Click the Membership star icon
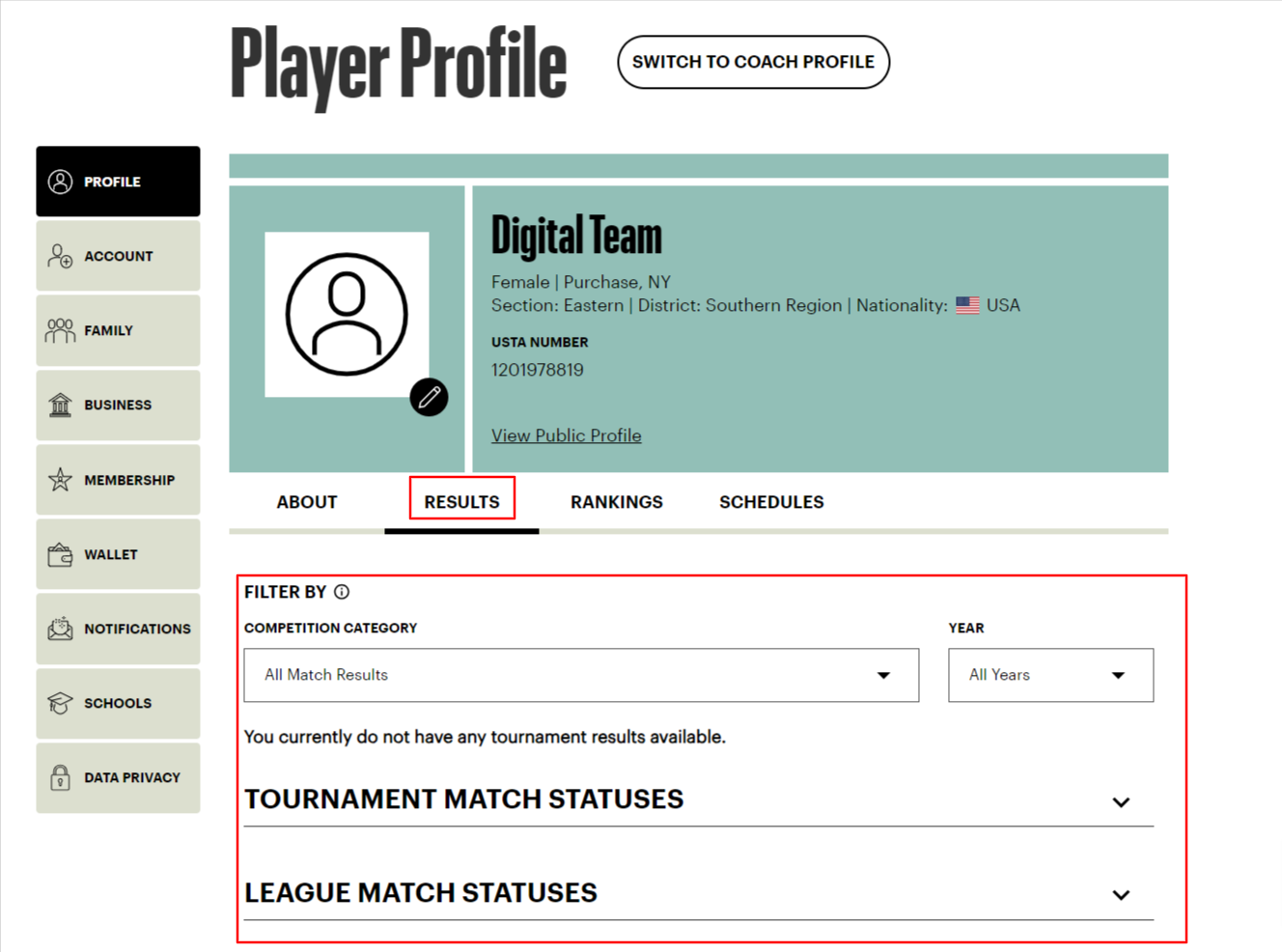This screenshot has height=952, width=1282. pos(60,480)
